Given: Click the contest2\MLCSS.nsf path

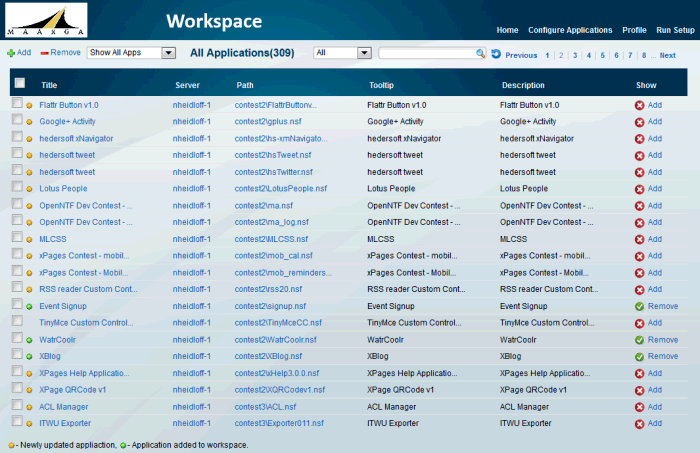Looking at the screenshot, I should click(x=271, y=239).
